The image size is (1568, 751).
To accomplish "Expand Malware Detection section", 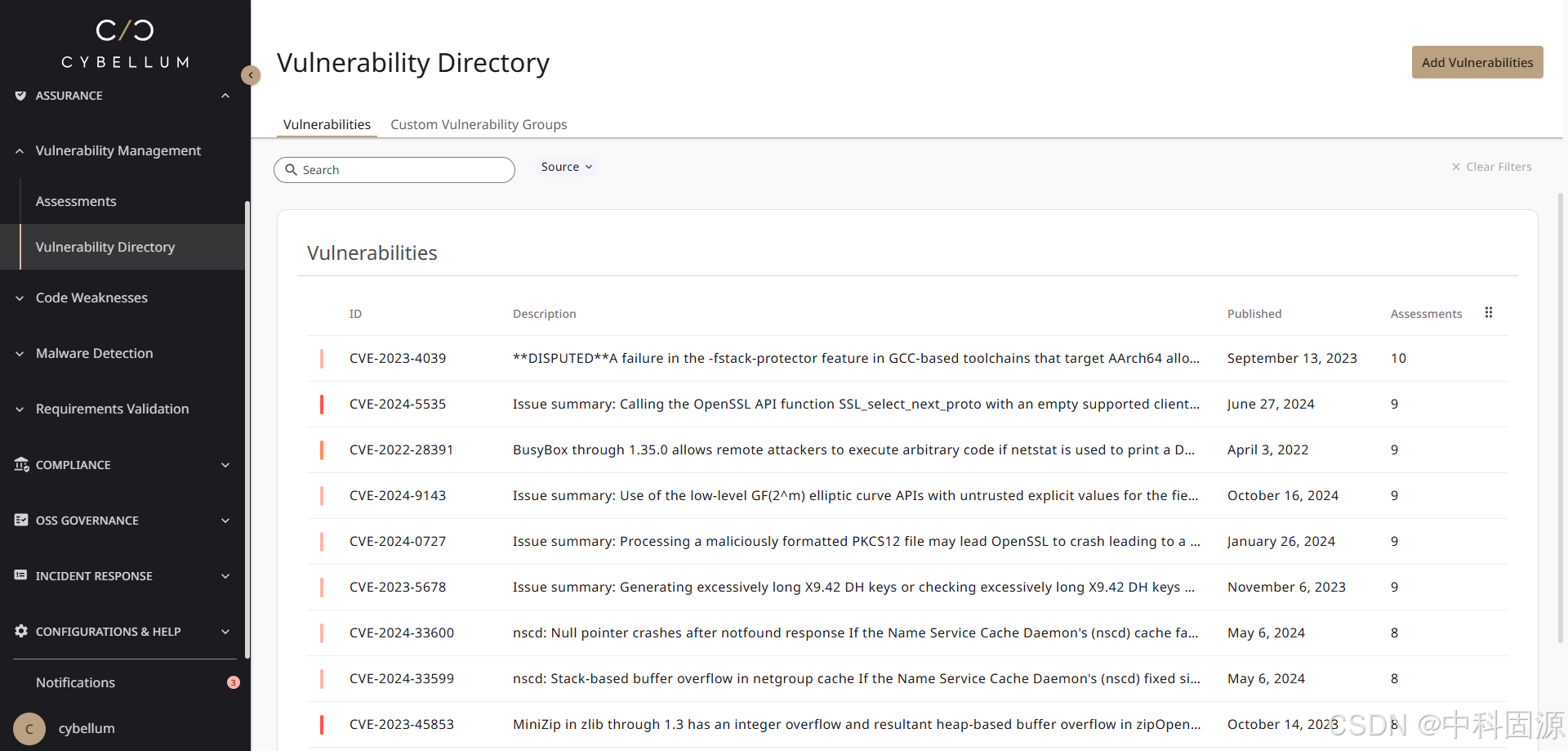I will click(20, 353).
